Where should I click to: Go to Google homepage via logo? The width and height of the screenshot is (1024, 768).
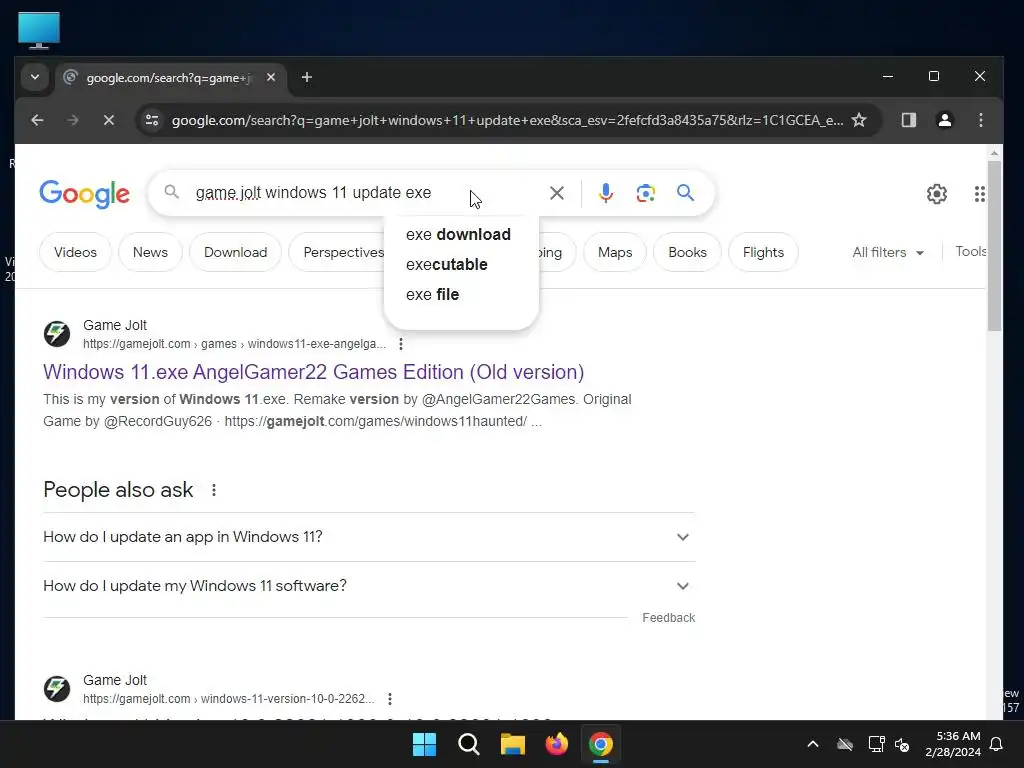85,194
